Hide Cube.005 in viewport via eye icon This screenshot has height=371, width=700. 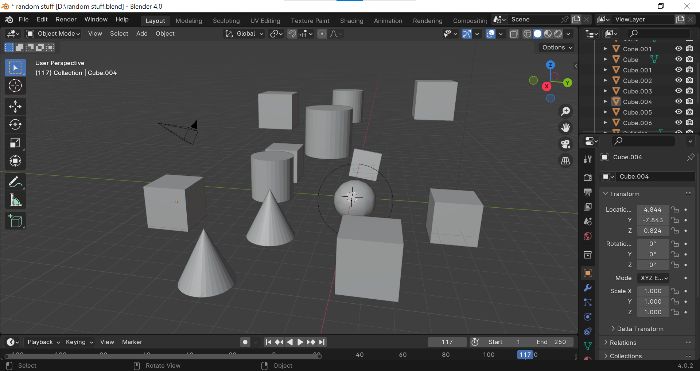pyautogui.click(x=678, y=112)
